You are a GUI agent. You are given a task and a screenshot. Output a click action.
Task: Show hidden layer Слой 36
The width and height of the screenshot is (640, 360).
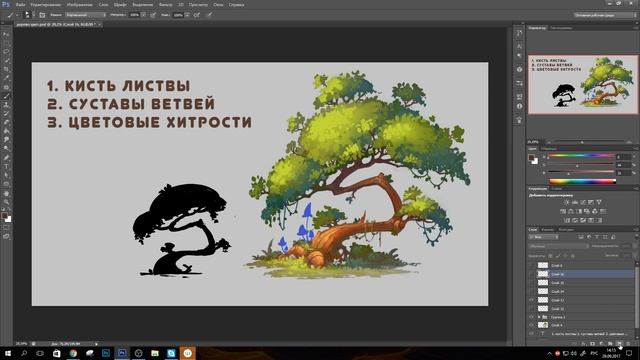pos(531,274)
